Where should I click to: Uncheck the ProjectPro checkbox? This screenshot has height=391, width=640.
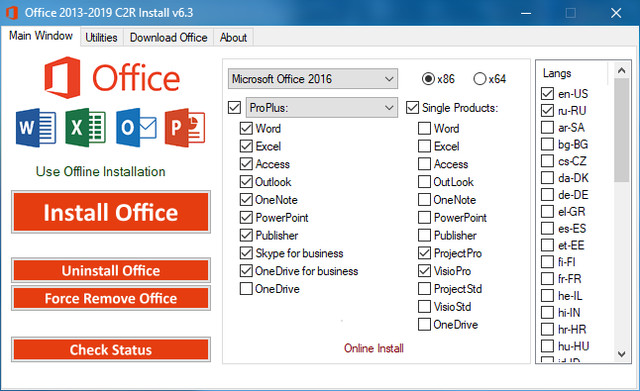click(x=424, y=253)
